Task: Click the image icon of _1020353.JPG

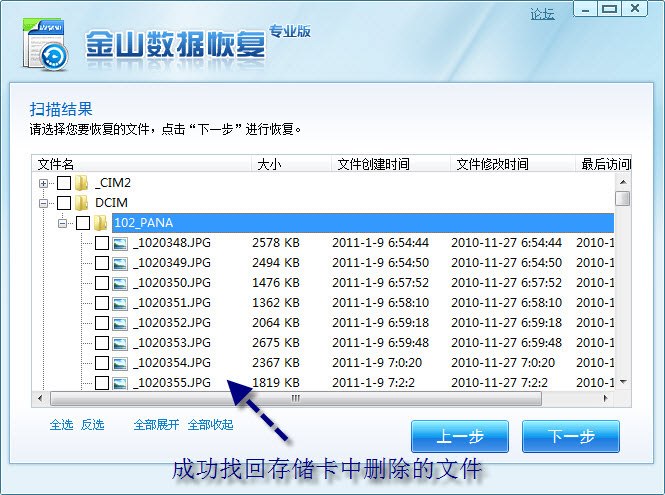Action: click(120, 343)
